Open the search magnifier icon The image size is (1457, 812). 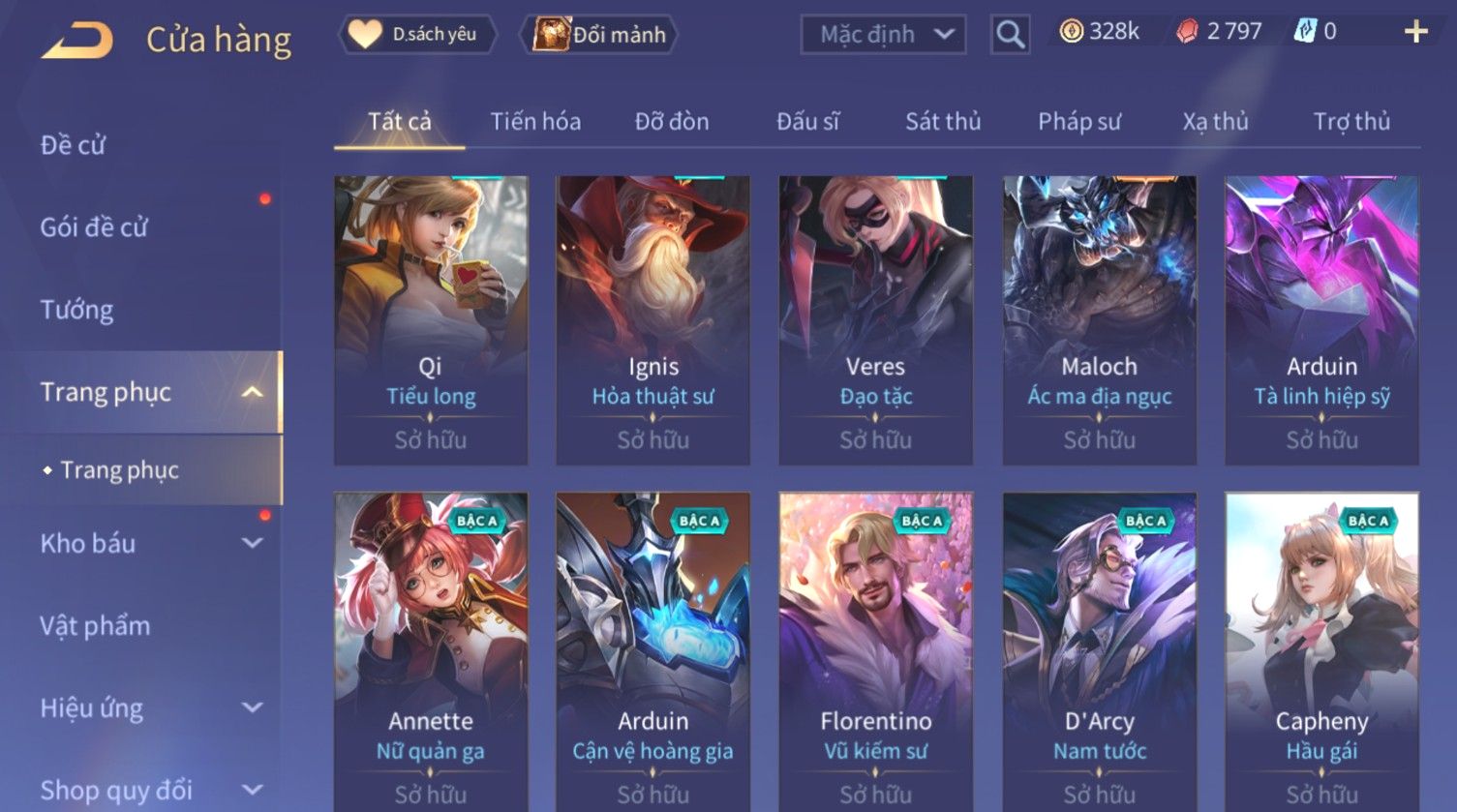[1010, 35]
